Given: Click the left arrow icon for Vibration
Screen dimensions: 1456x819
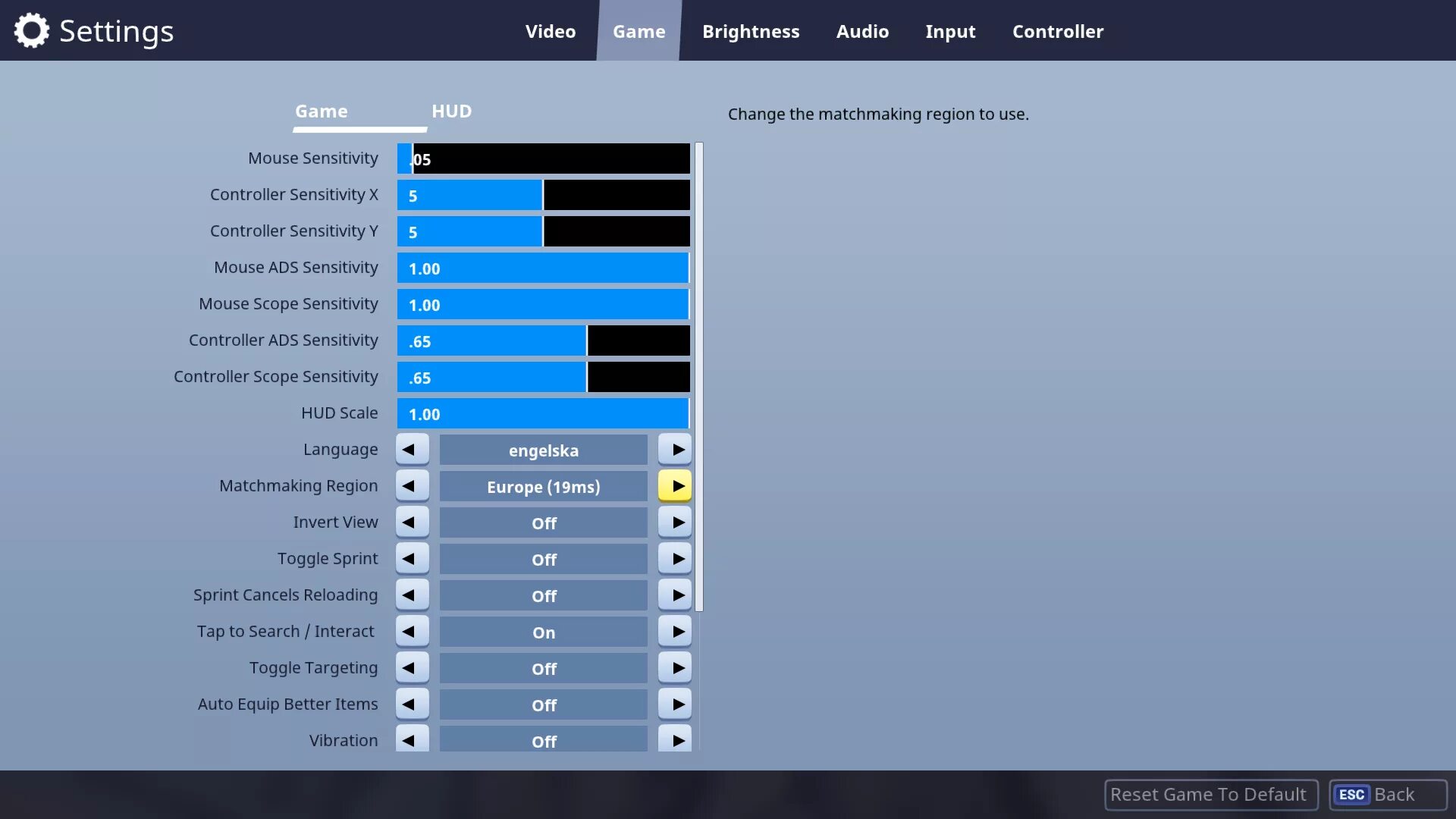Looking at the screenshot, I should coord(411,740).
